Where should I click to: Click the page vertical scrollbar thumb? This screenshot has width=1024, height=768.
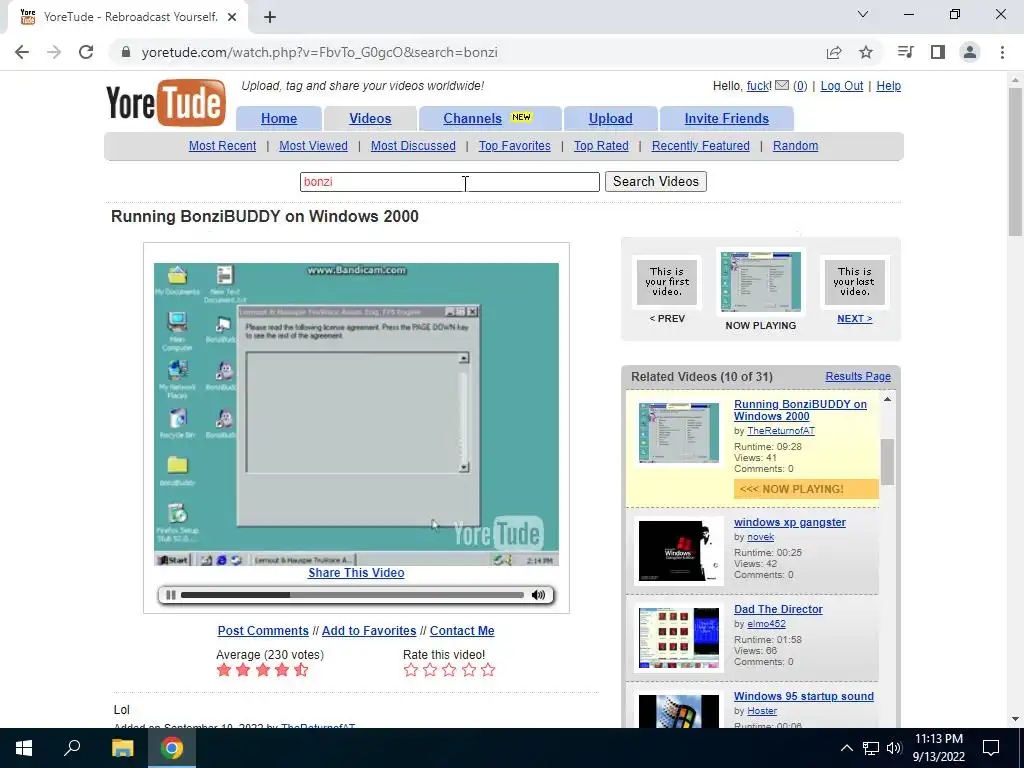point(1016,161)
